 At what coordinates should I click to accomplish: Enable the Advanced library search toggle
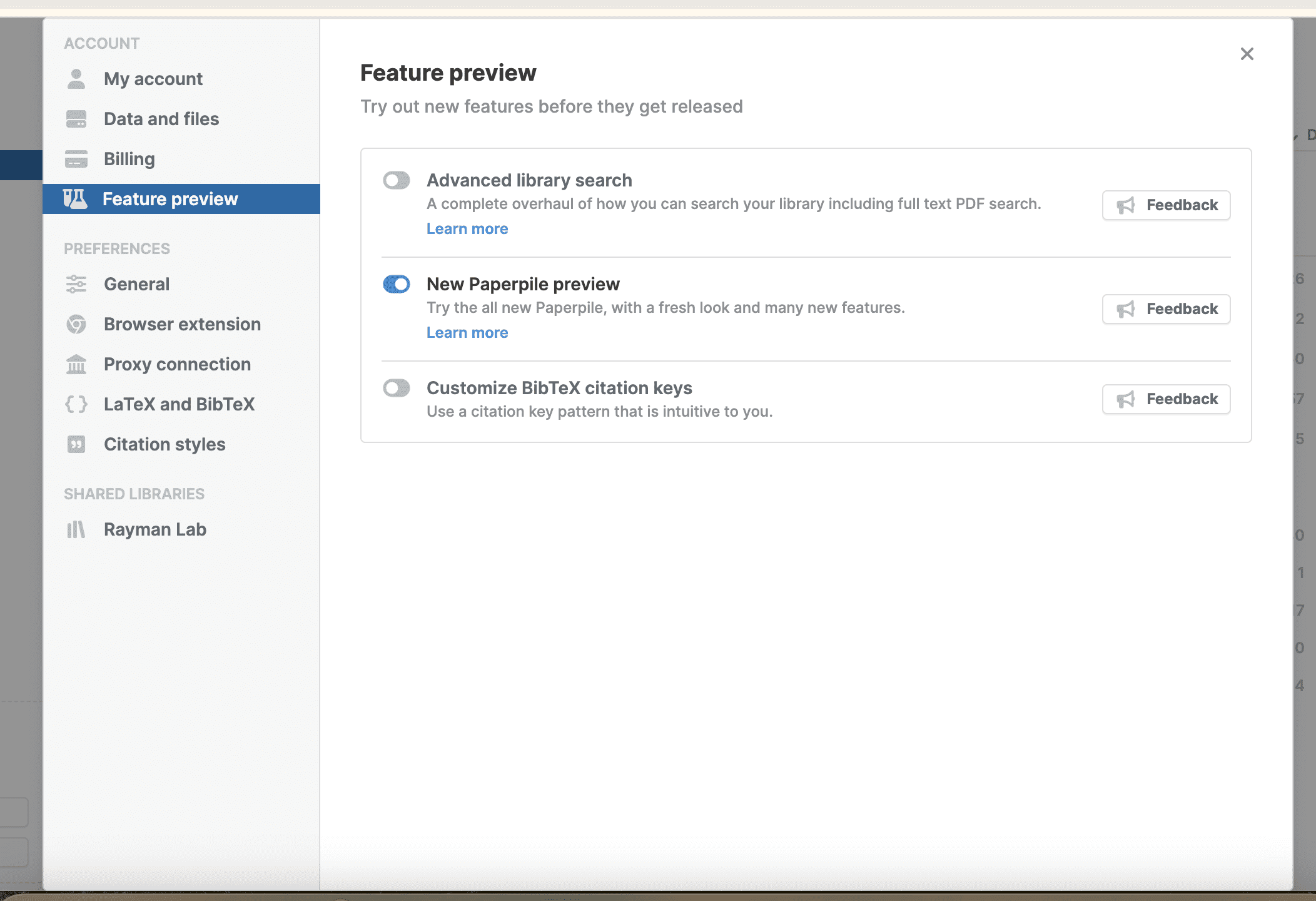coord(397,180)
